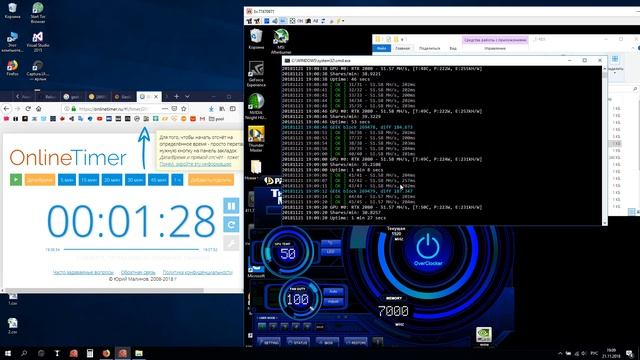Choose the 5 min timer preset
Screen dimensions: 640x360
coord(67,180)
